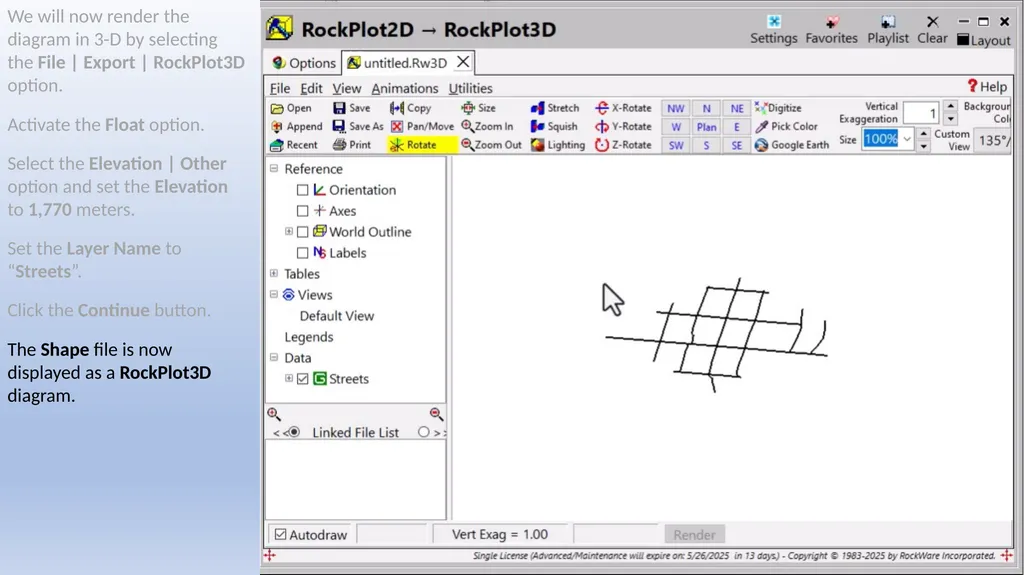Viewport: 1024px width, 575px height.
Task: Expand the World Outline node
Action: pos(289,231)
